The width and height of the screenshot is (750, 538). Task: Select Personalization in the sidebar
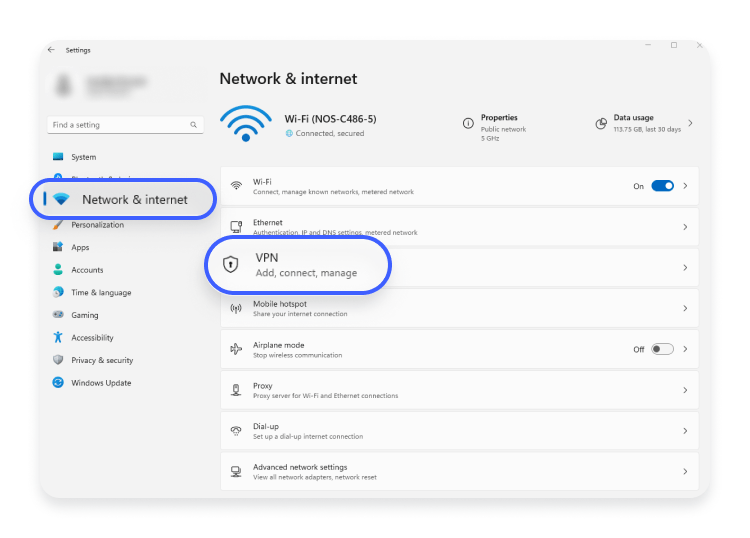click(x=98, y=225)
